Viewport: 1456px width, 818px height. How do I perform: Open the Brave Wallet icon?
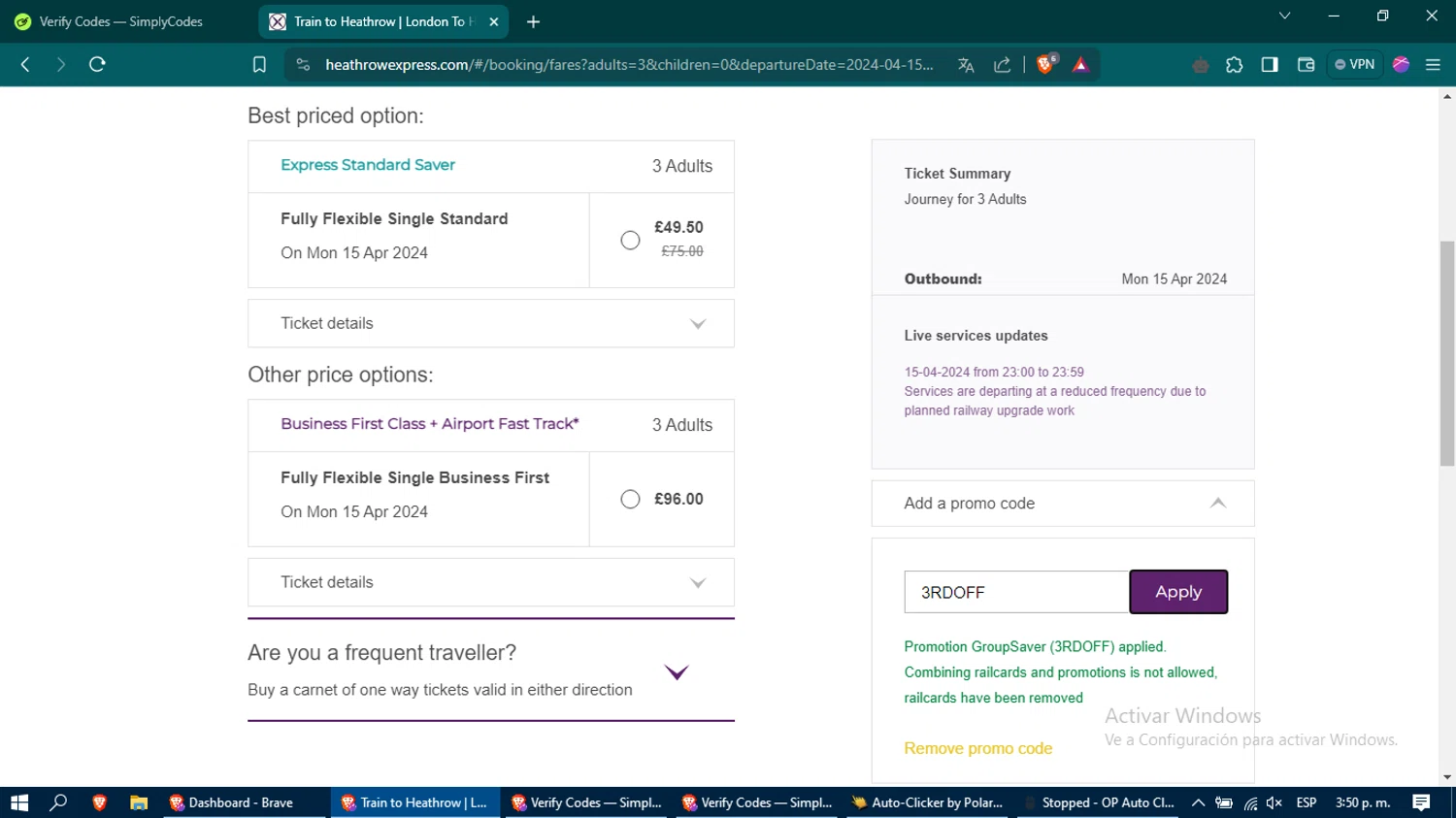[x=1306, y=65]
